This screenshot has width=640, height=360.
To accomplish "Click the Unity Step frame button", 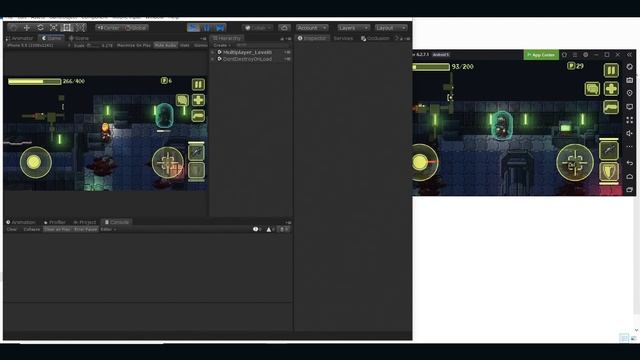I will [x=220, y=28].
